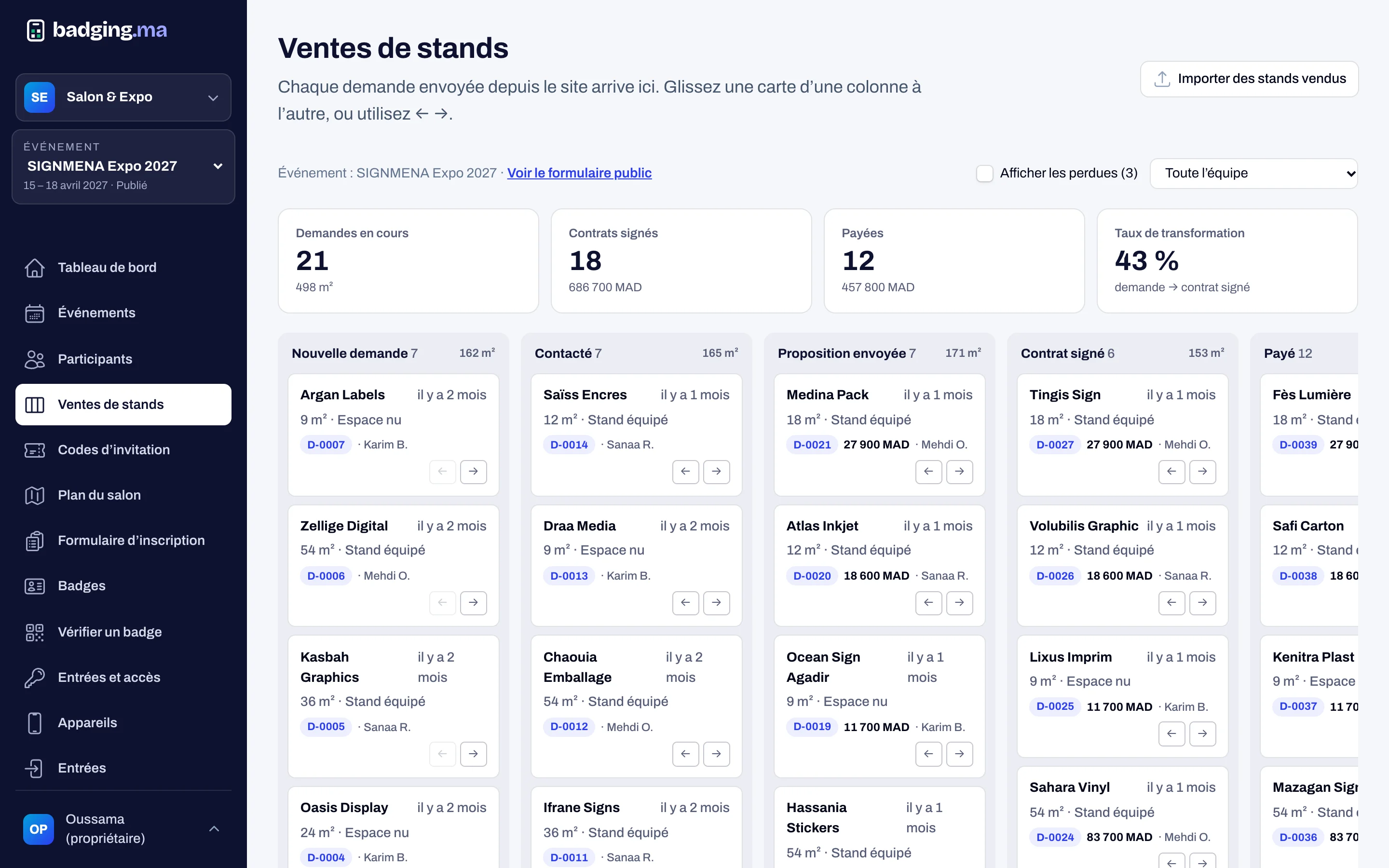Open request D-0007 badge

[x=326, y=444]
